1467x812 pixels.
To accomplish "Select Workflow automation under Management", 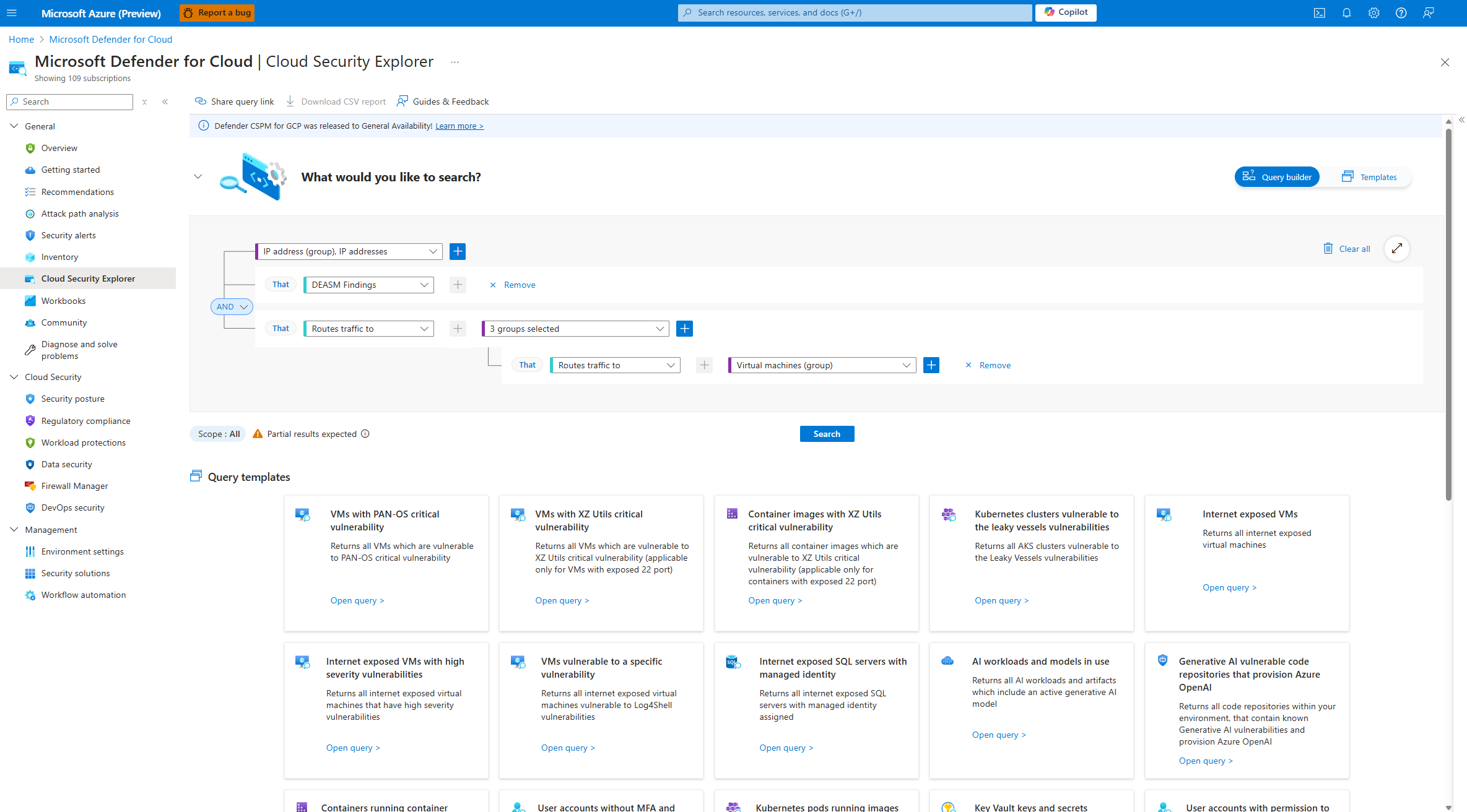I will [82, 594].
